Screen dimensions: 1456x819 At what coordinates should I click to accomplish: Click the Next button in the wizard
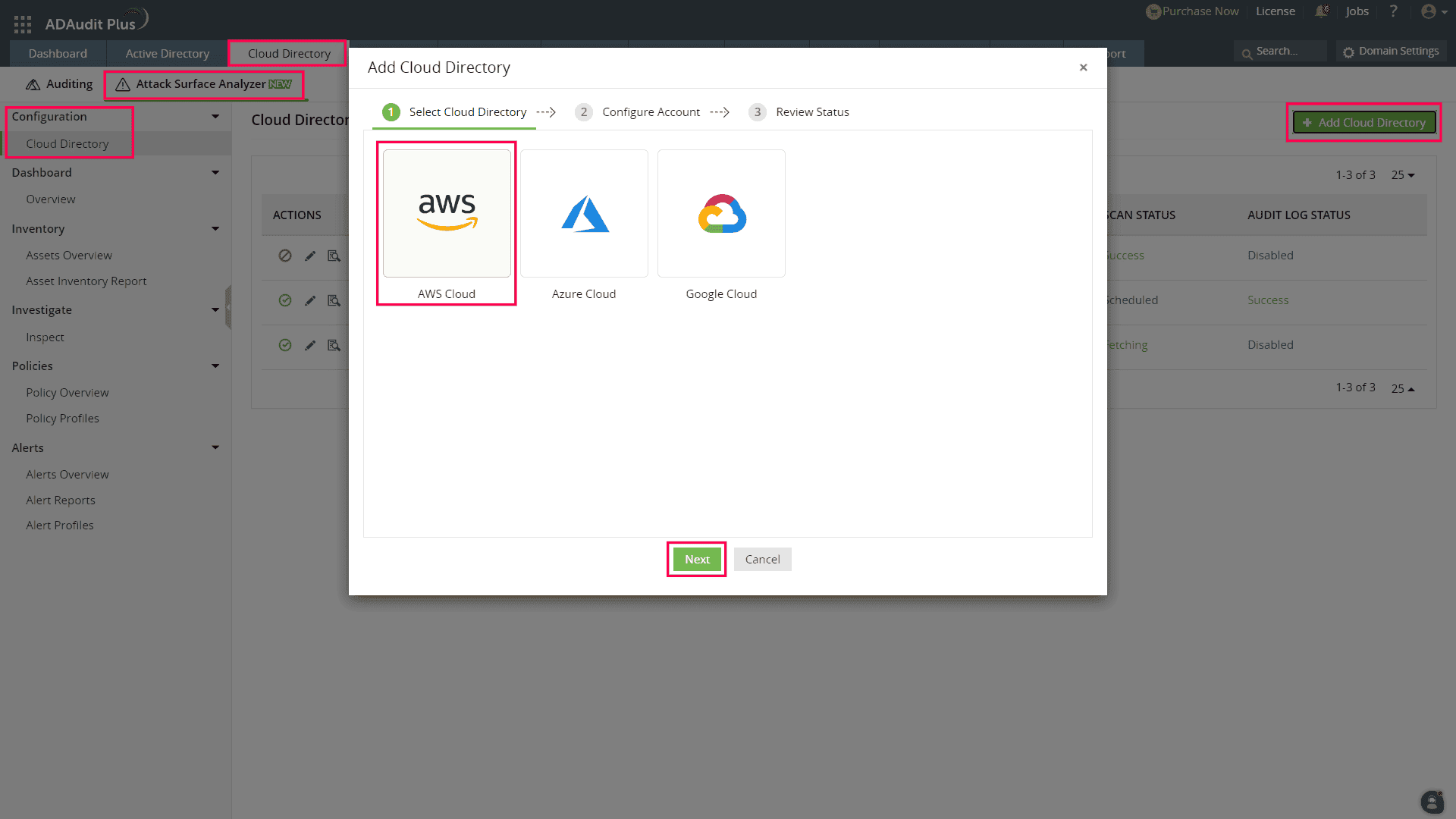(696, 559)
